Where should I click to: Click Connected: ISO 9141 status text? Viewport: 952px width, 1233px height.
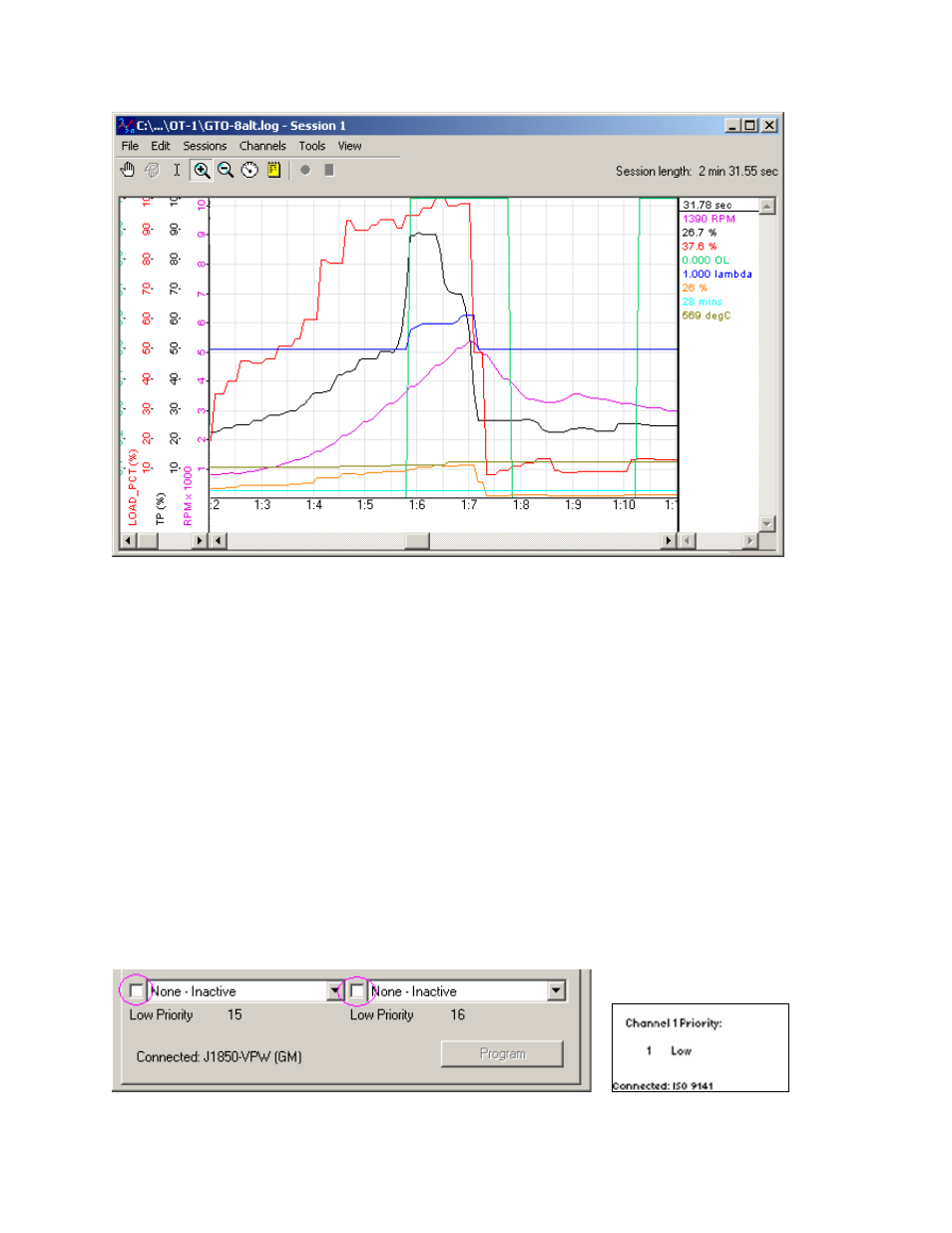pyautogui.click(x=663, y=1086)
